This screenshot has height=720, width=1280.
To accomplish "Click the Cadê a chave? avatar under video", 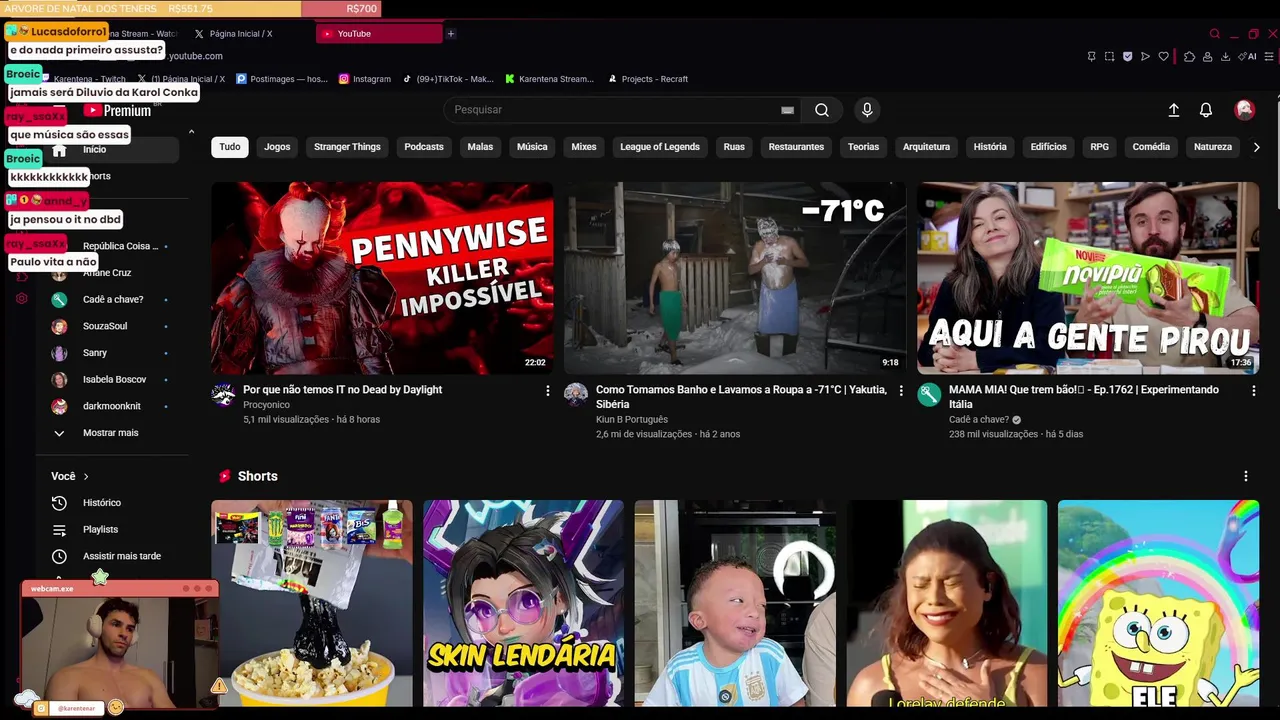I will 929,394.
